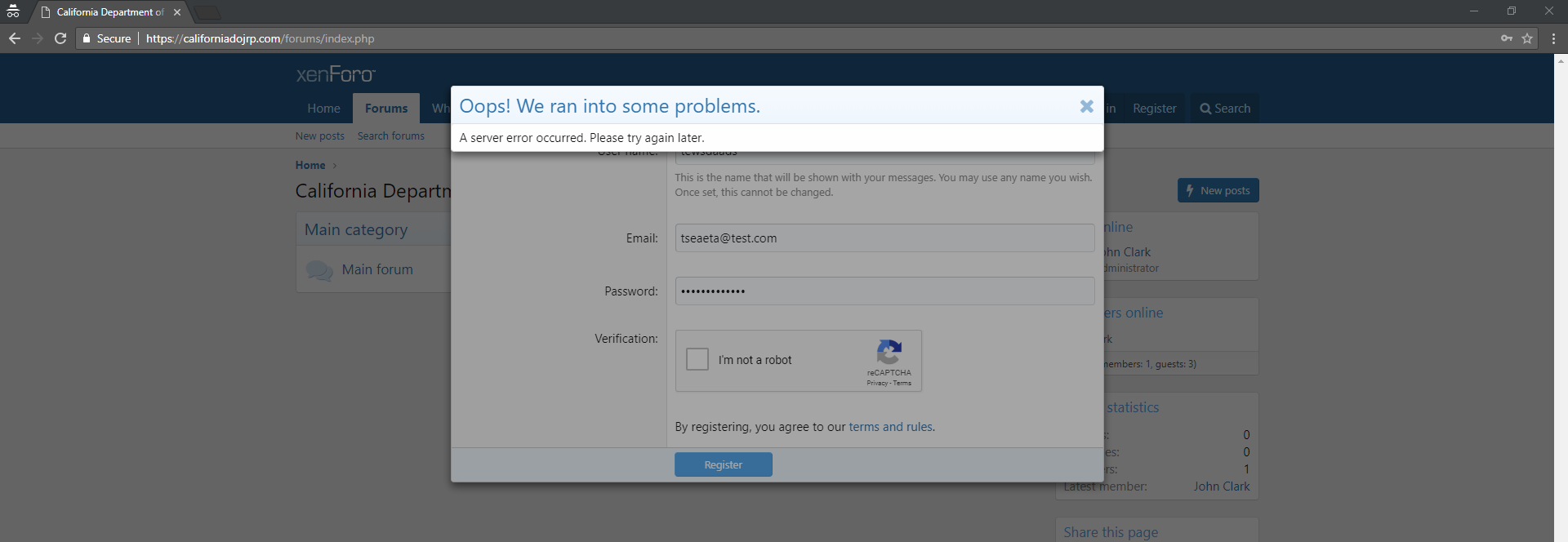Click the secure padlock icon
This screenshot has width=1568, height=542.
tap(87, 38)
